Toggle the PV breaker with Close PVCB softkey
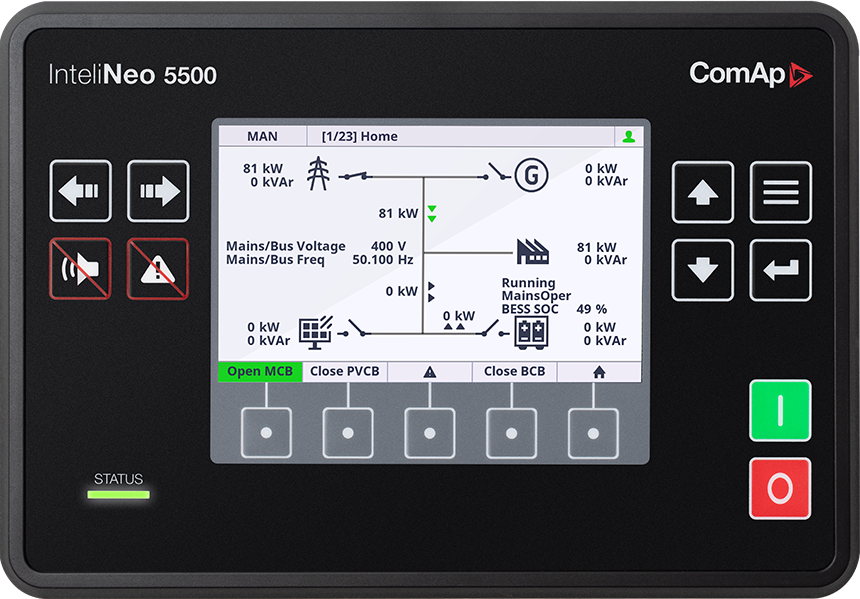 point(343,371)
